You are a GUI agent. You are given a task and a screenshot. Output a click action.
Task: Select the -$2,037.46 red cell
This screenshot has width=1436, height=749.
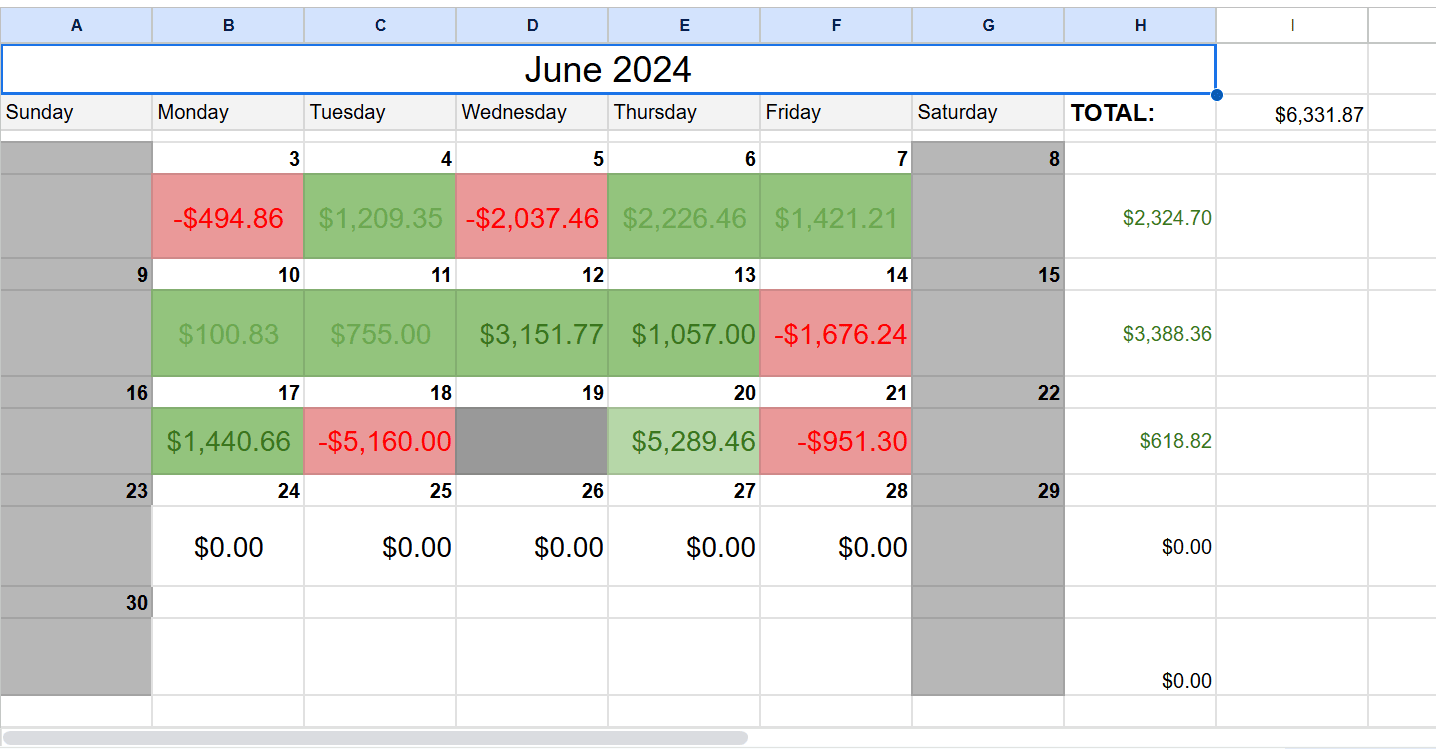tap(532, 217)
